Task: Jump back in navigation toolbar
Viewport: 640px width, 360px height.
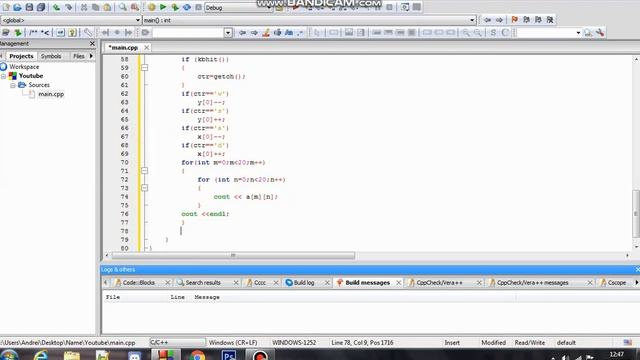Action: coord(487,20)
